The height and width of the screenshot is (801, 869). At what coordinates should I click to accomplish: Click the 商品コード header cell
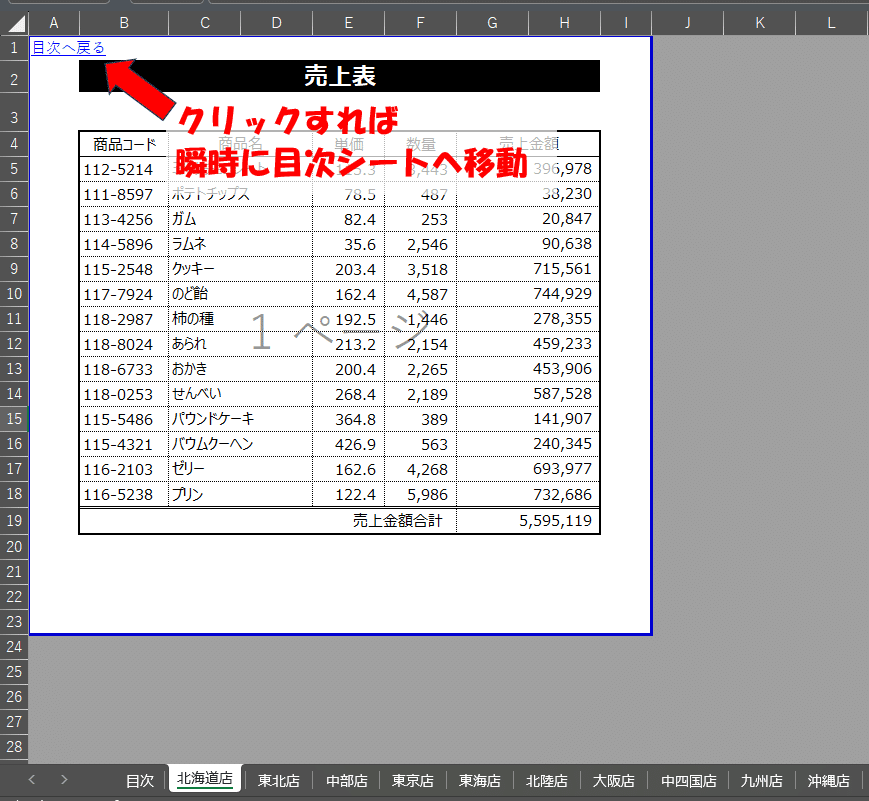tap(121, 144)
